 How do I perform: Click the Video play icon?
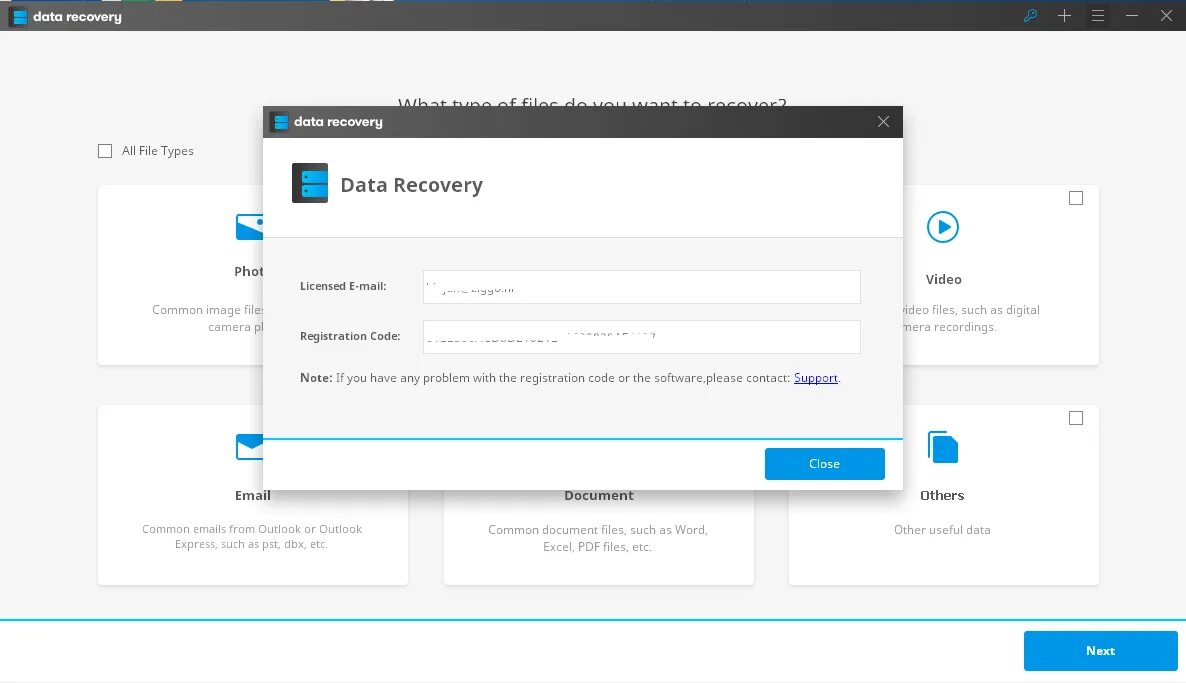tap(942, 227)
